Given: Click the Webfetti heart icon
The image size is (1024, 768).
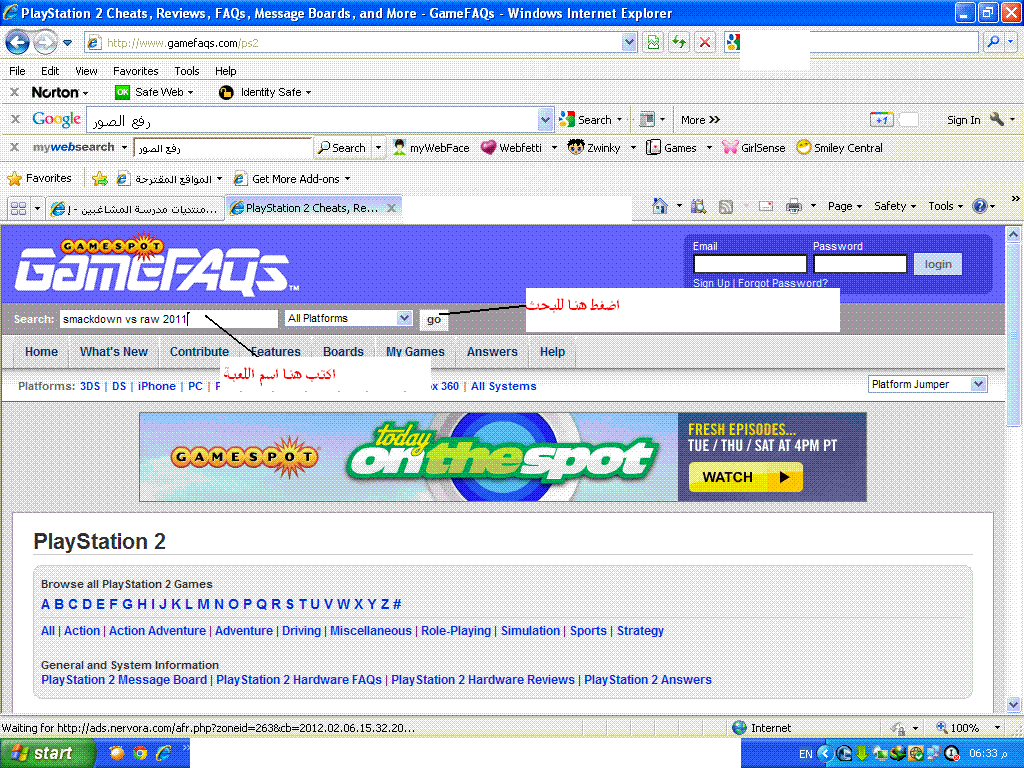Looking at the screenshot, I should tap(488, 148).
